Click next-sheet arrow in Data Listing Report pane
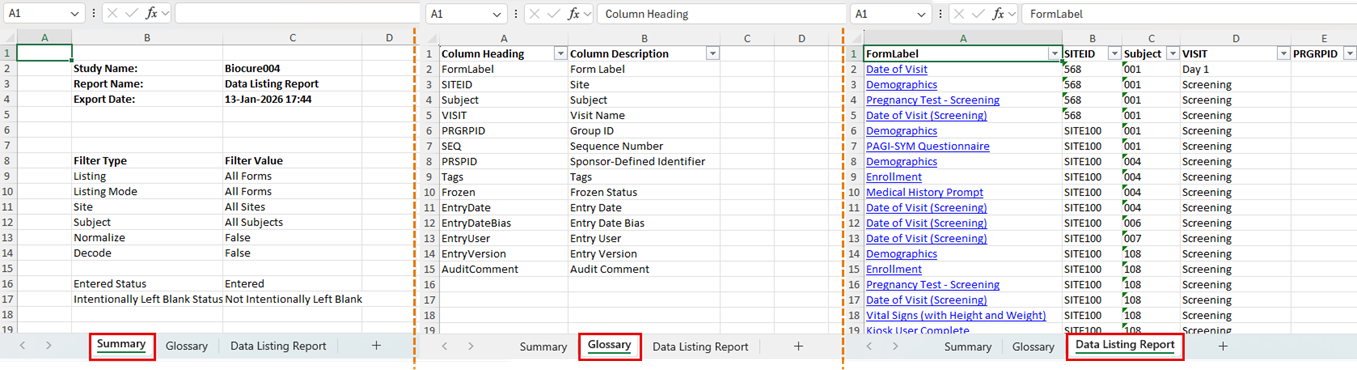The image size is (1357, 370). tap(894, 346)
